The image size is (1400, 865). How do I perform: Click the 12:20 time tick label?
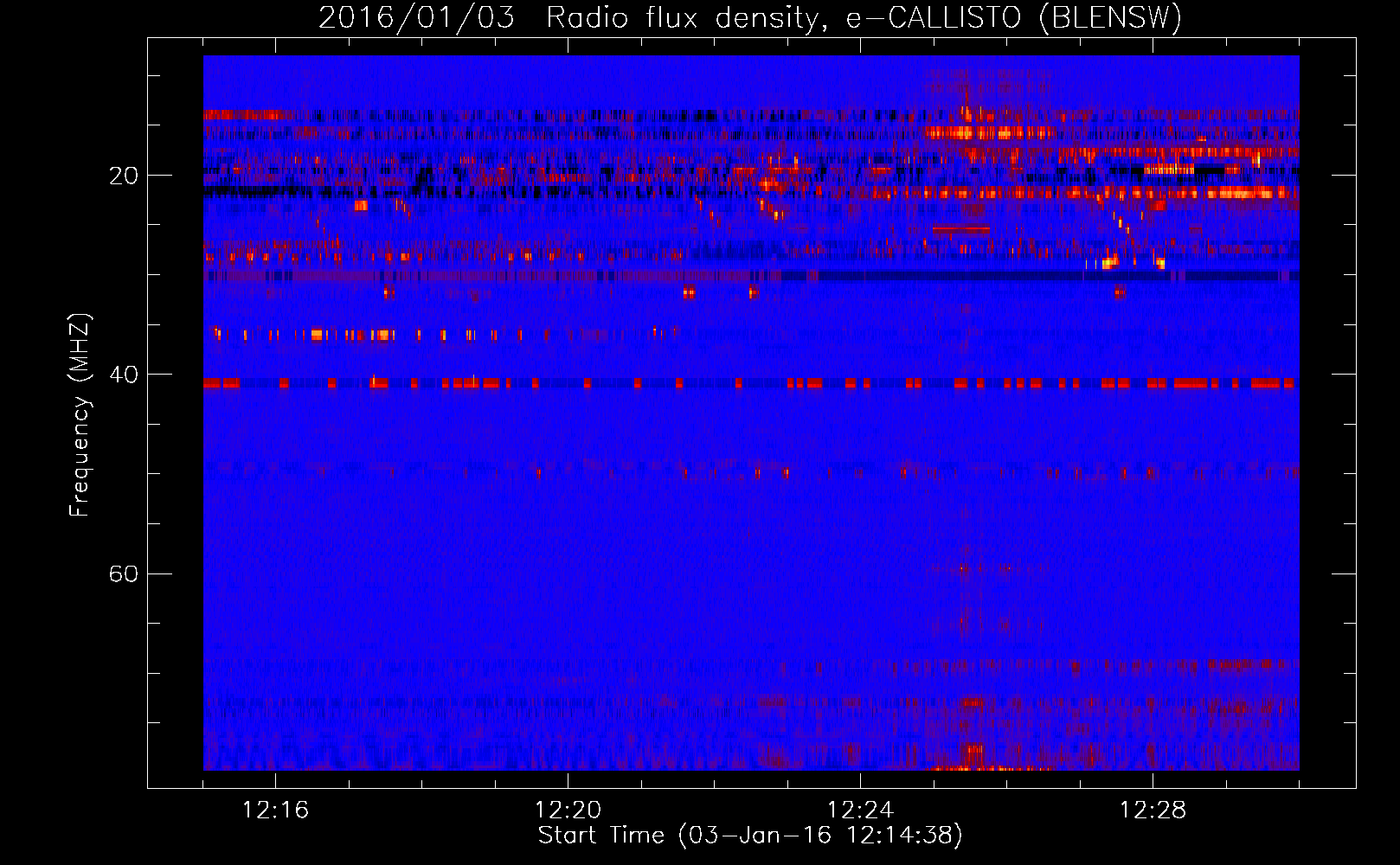coord(568,811)
